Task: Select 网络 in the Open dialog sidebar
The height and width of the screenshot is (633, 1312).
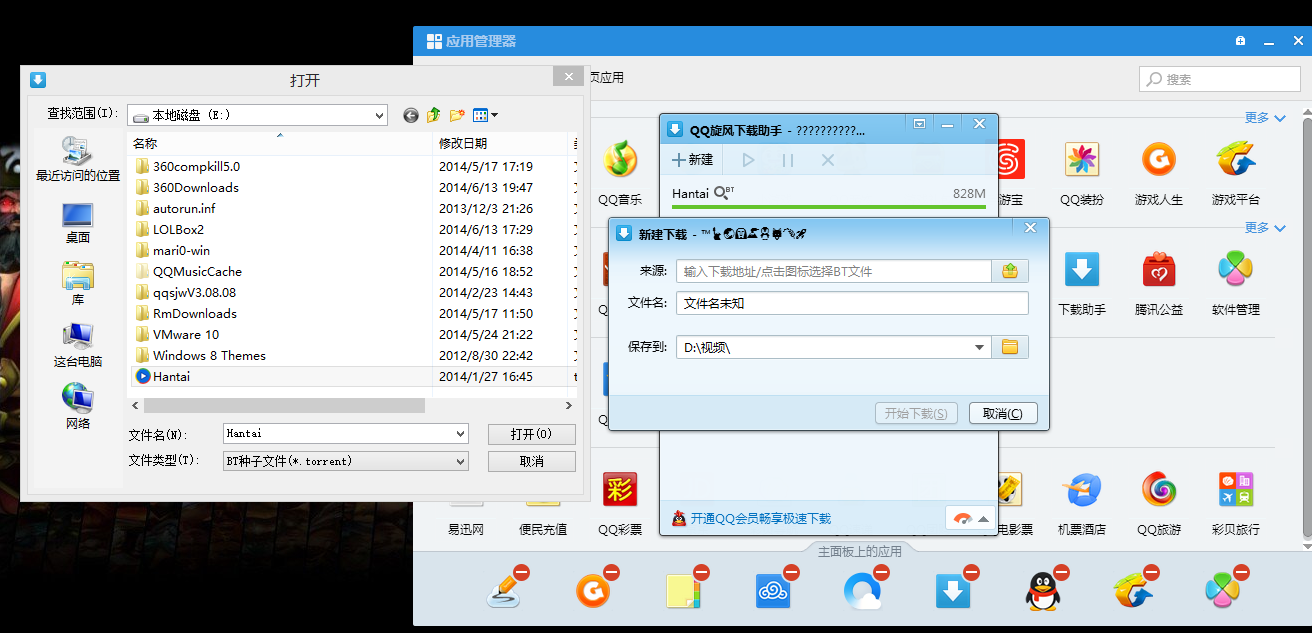Action: tap(77, 406)
